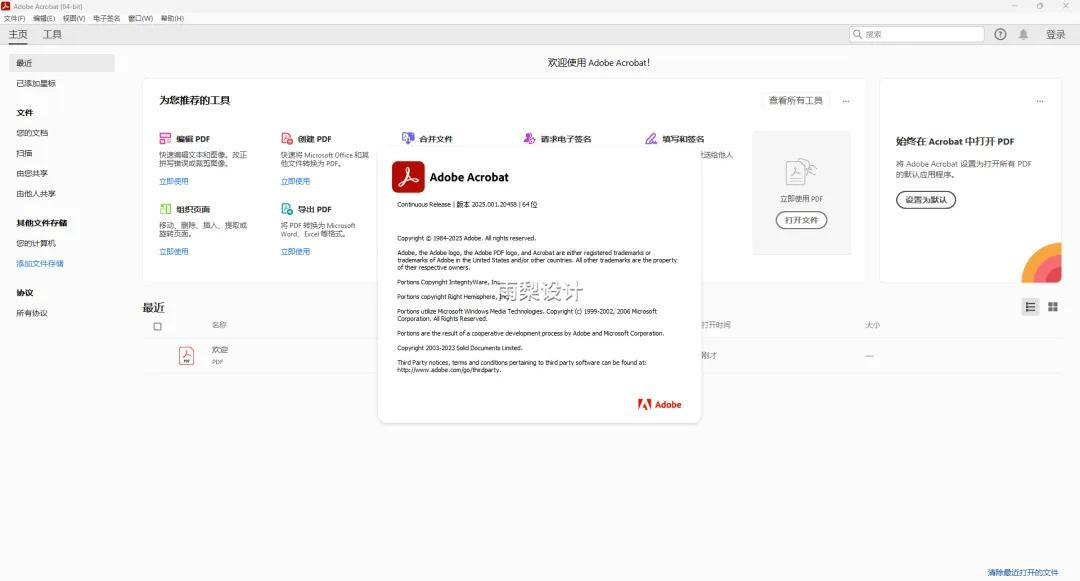Click the 打开文件 button
1080x581 pixels.
801,220
